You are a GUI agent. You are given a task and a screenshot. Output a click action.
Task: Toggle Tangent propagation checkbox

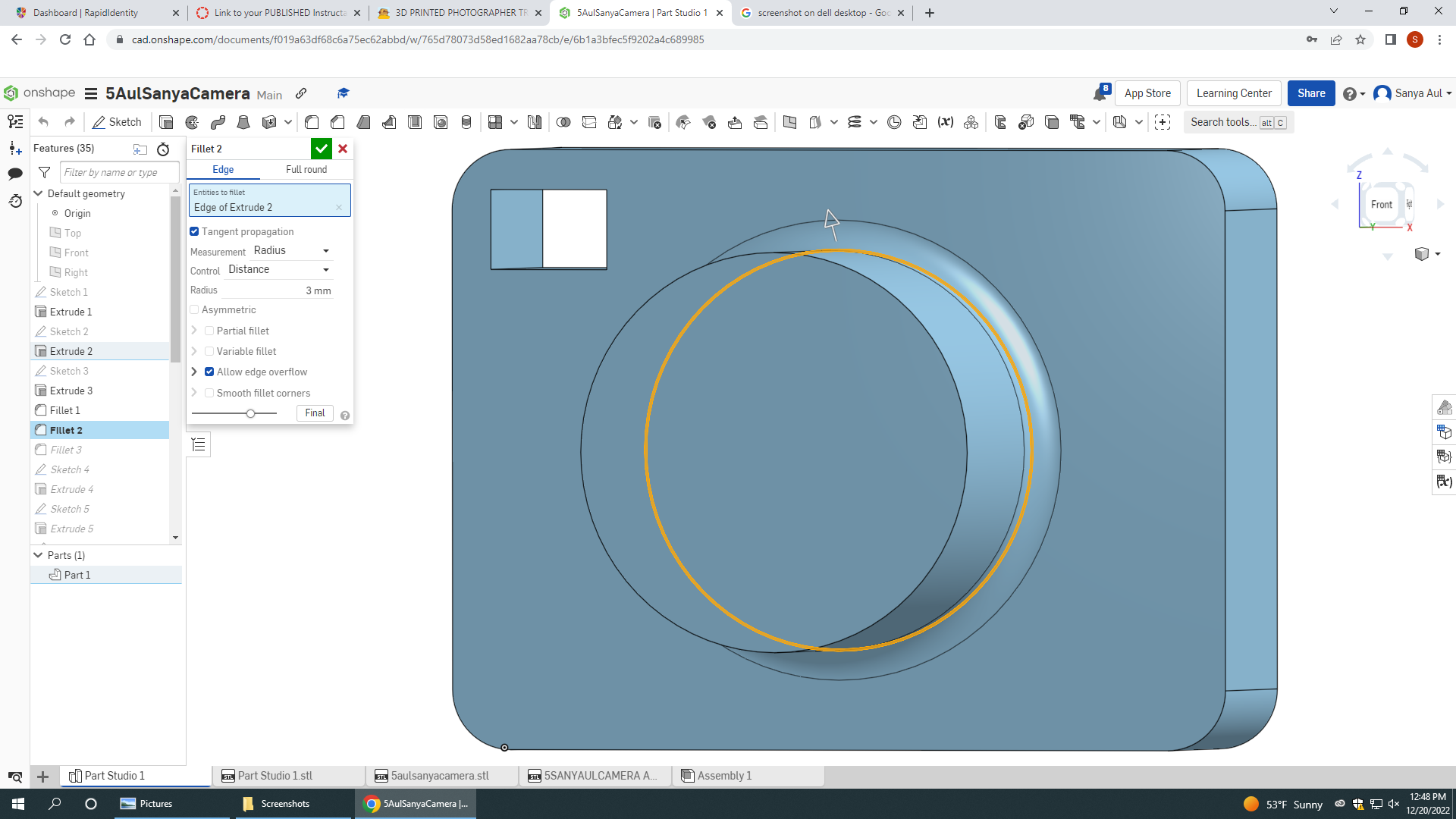click(x=195, y=231)
